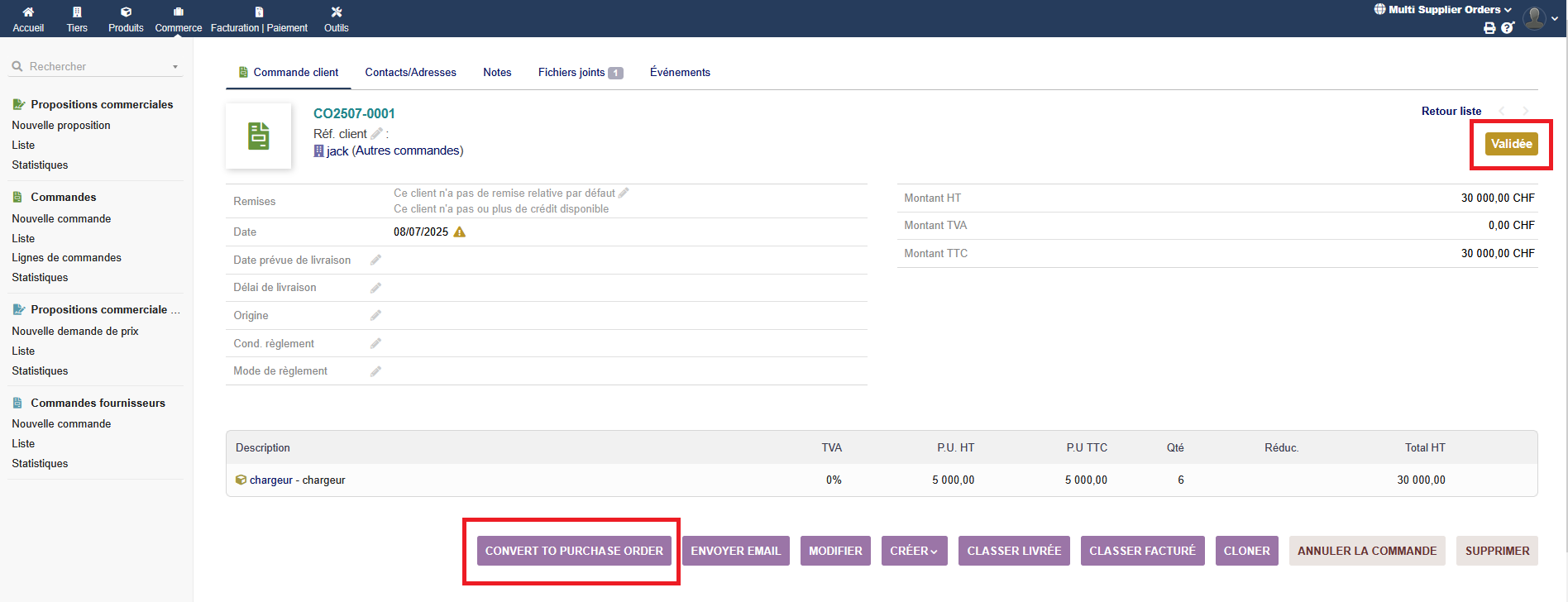Click the print page icon
This screenshot has height=602, width=1568.
point(1489,28)
